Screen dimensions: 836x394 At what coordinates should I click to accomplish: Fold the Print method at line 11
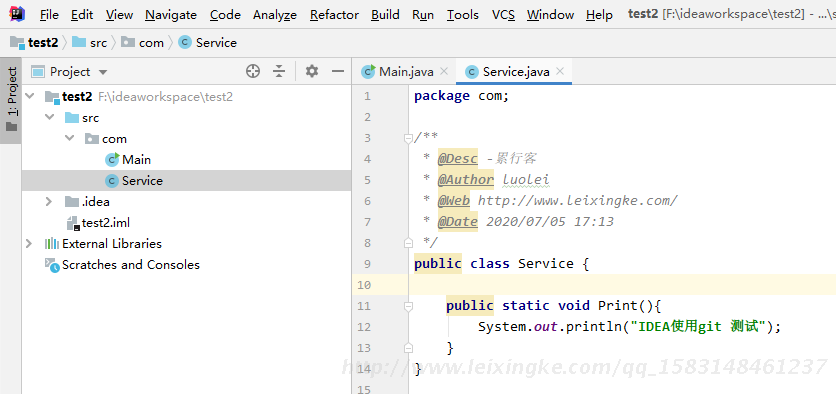[x=408, y=306]
